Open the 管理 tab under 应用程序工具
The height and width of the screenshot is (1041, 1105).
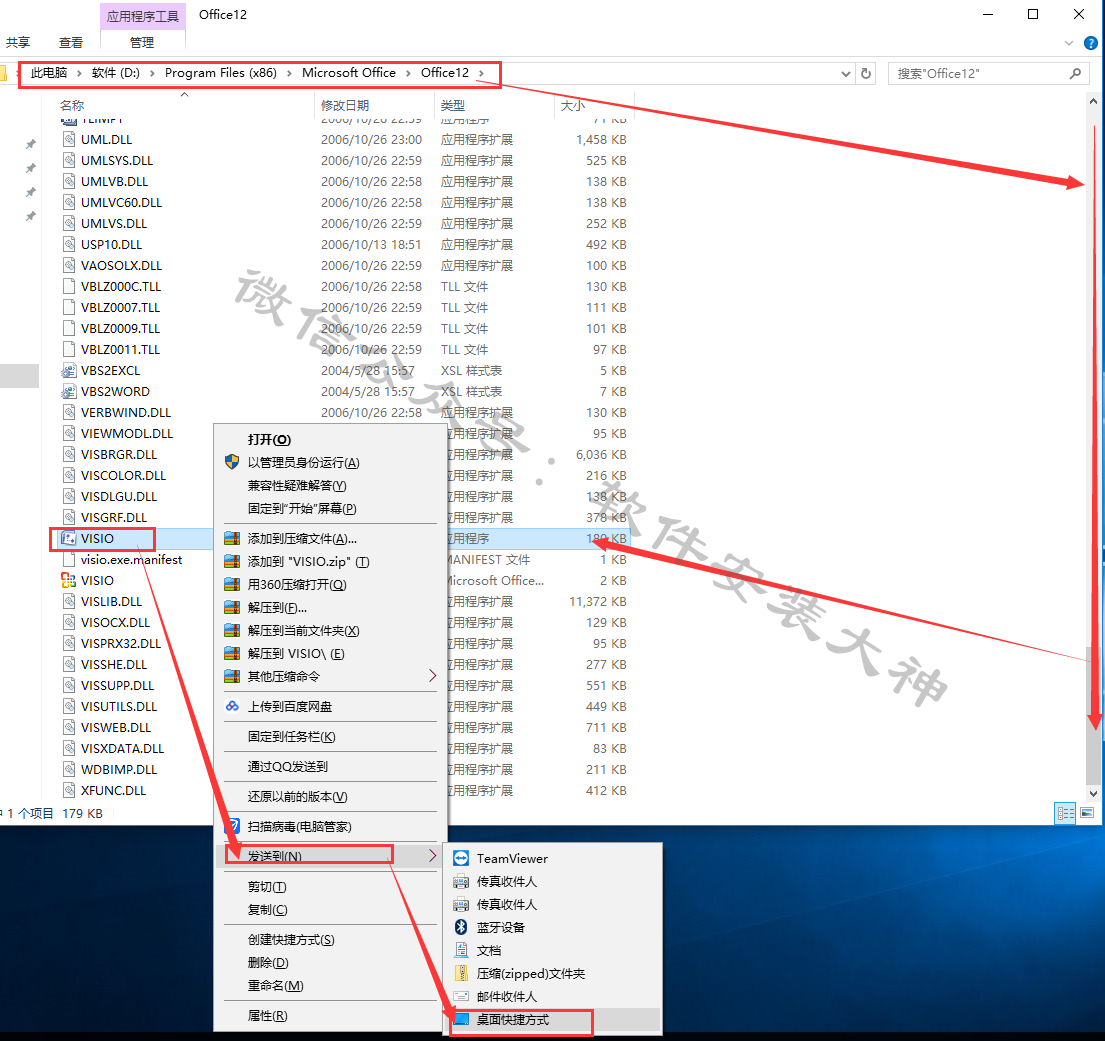142,43
